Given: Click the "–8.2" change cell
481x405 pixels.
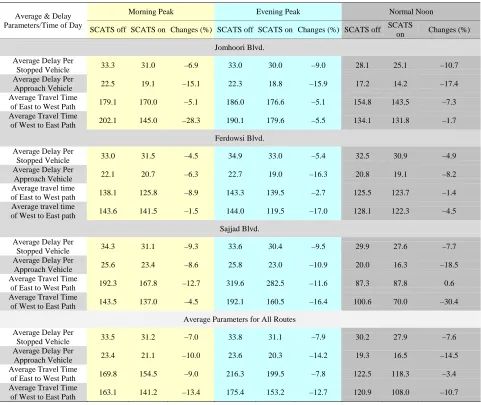Looking at the screenshot, I should click(449, 174).
